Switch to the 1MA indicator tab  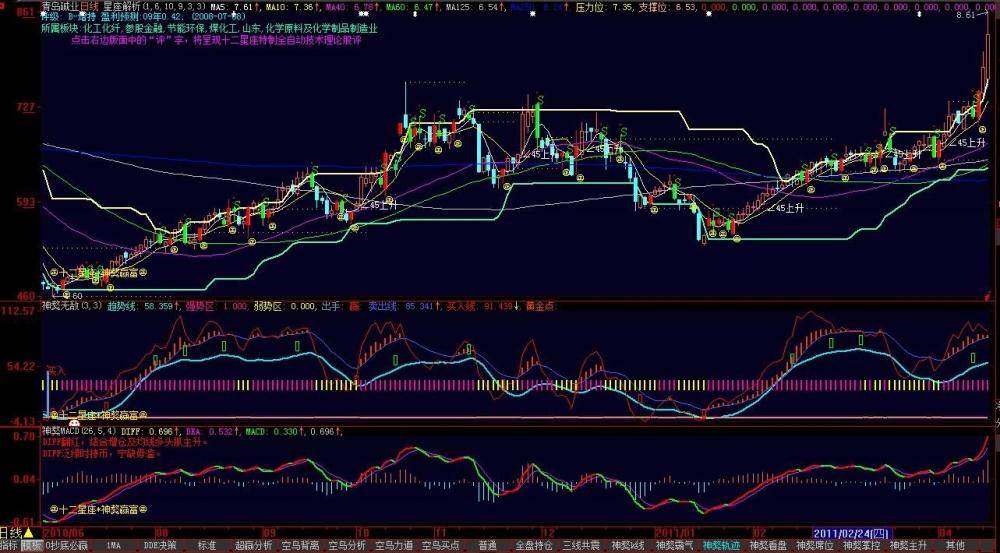coord(113,546)
